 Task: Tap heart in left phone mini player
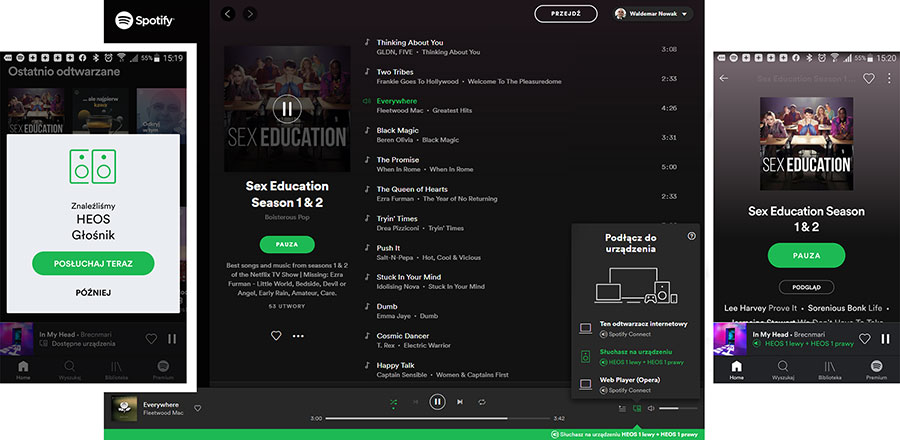coord(151,338)
